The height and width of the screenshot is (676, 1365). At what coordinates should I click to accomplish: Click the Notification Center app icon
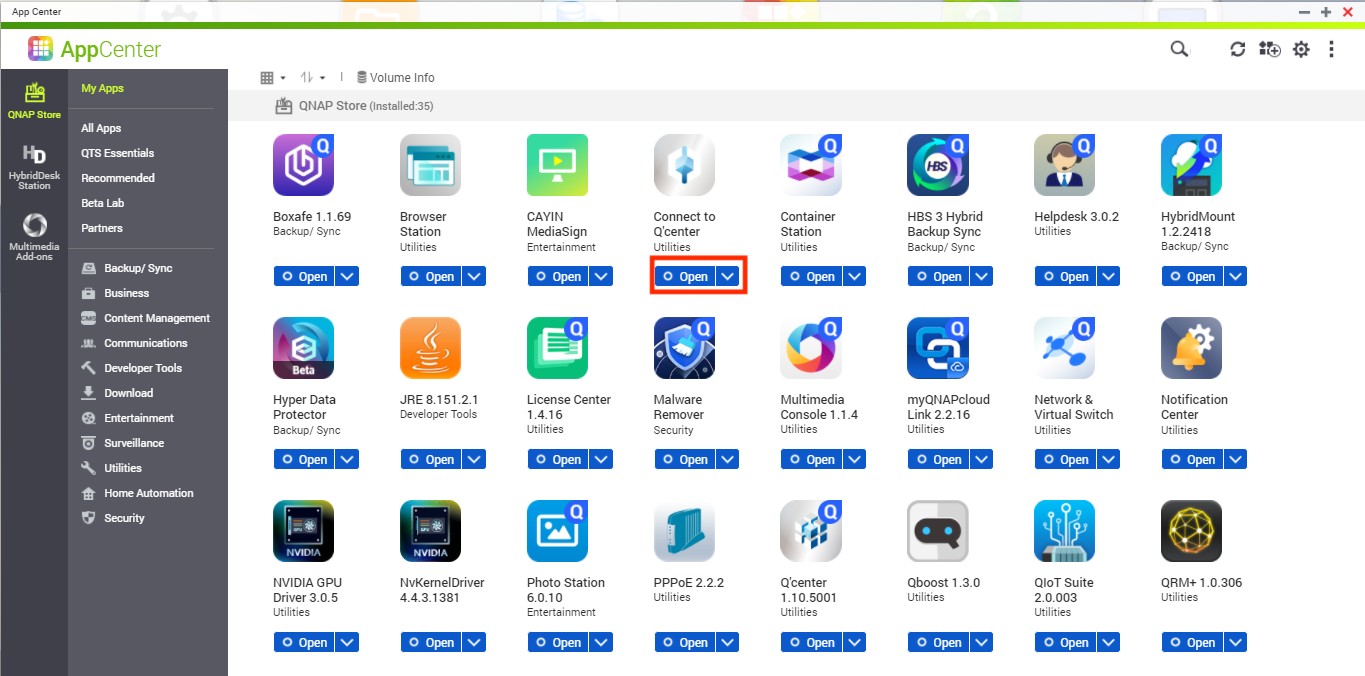pyautogui.click(x=1192, y=348)
